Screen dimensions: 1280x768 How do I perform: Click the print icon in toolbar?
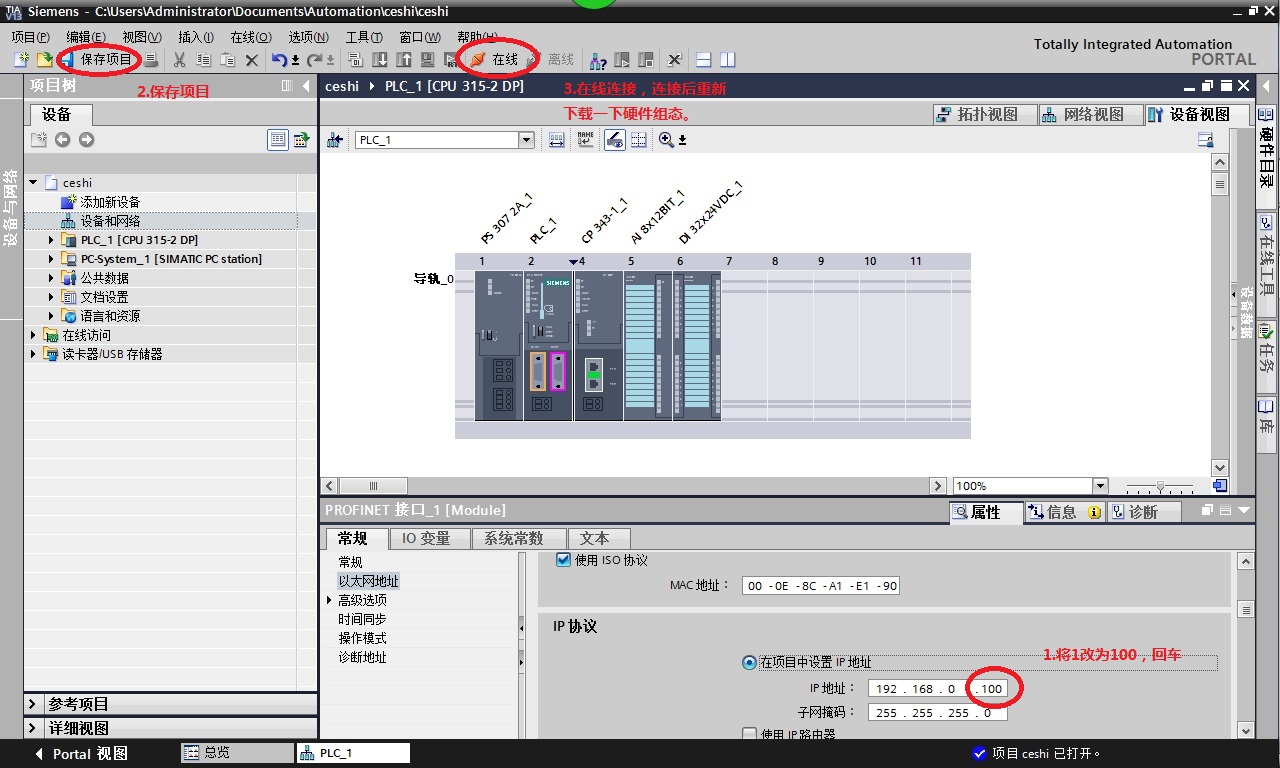pyautogui.click(x=151, y=60)
